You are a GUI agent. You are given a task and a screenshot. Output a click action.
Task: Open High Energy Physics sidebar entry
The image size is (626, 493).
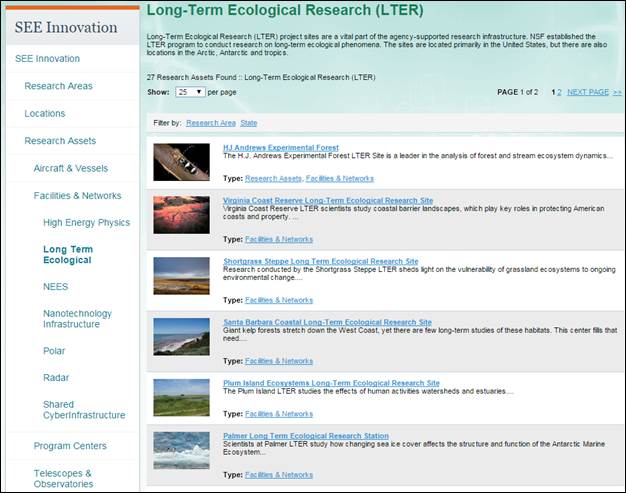pyautogui.click(x=86, y=223)
